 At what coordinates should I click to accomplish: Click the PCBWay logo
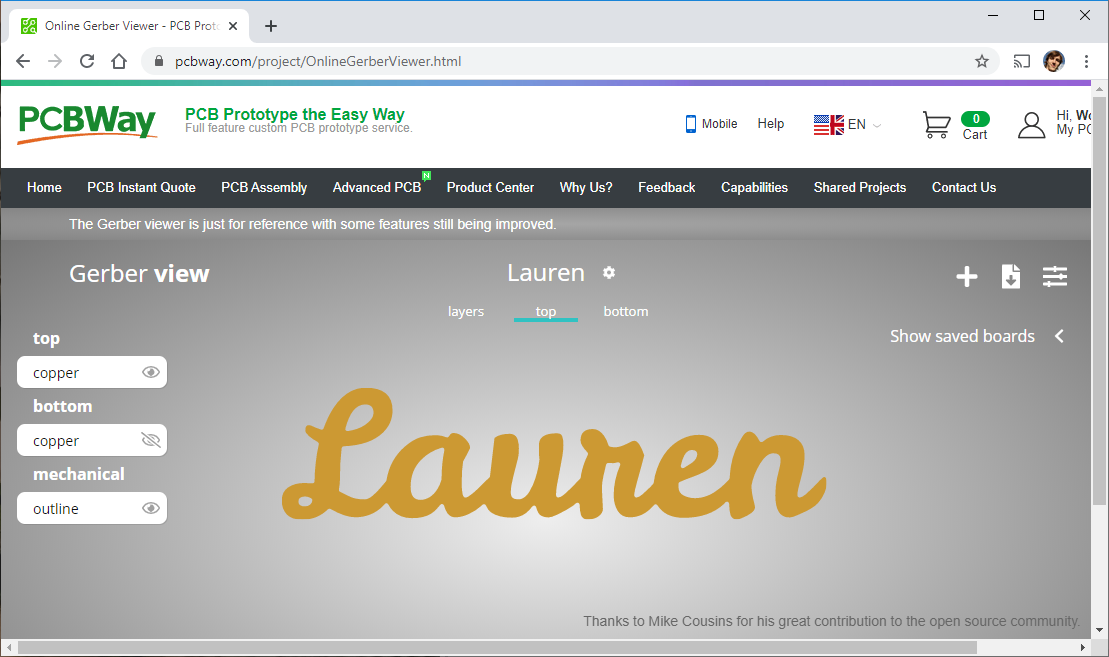[86, 124]
